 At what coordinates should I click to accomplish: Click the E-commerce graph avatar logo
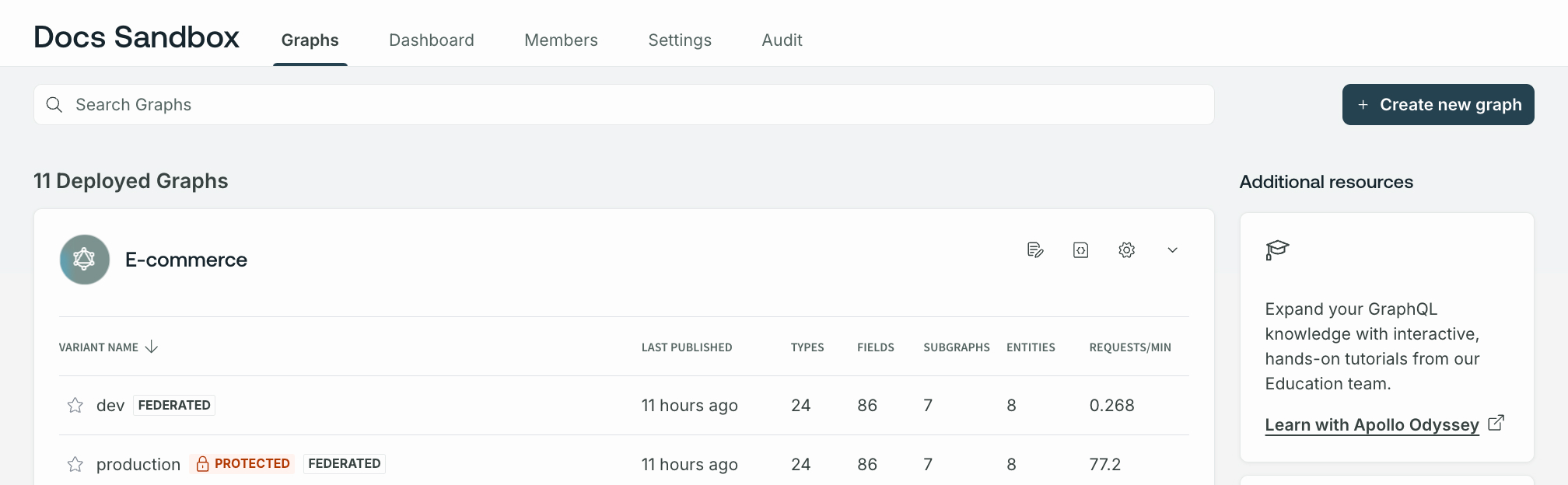[x=85, y=260]
